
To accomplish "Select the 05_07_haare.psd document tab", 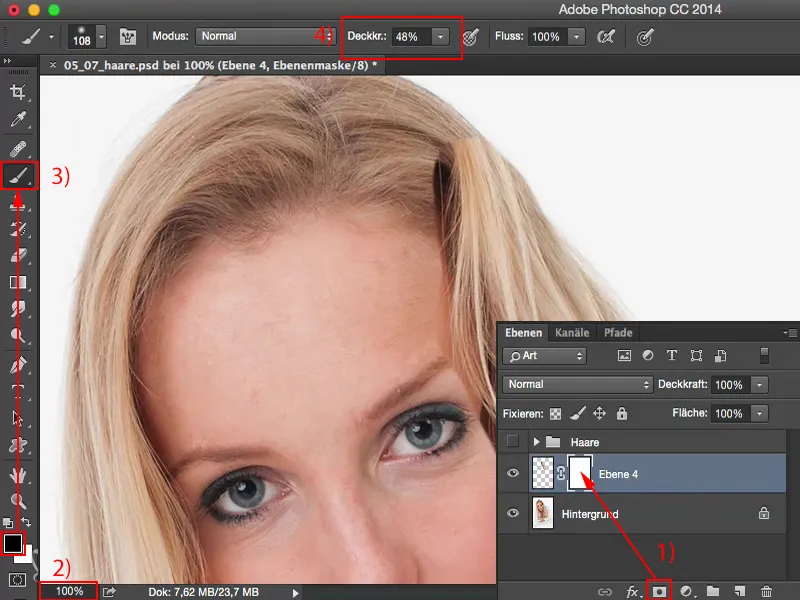I will [x=220, y=65].
